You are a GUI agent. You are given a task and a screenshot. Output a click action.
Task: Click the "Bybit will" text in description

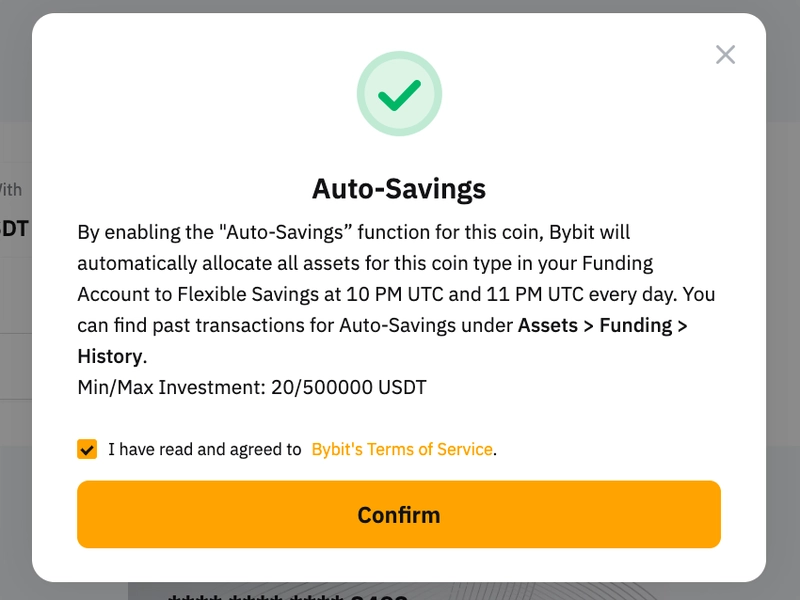click(x=590, y=232)
